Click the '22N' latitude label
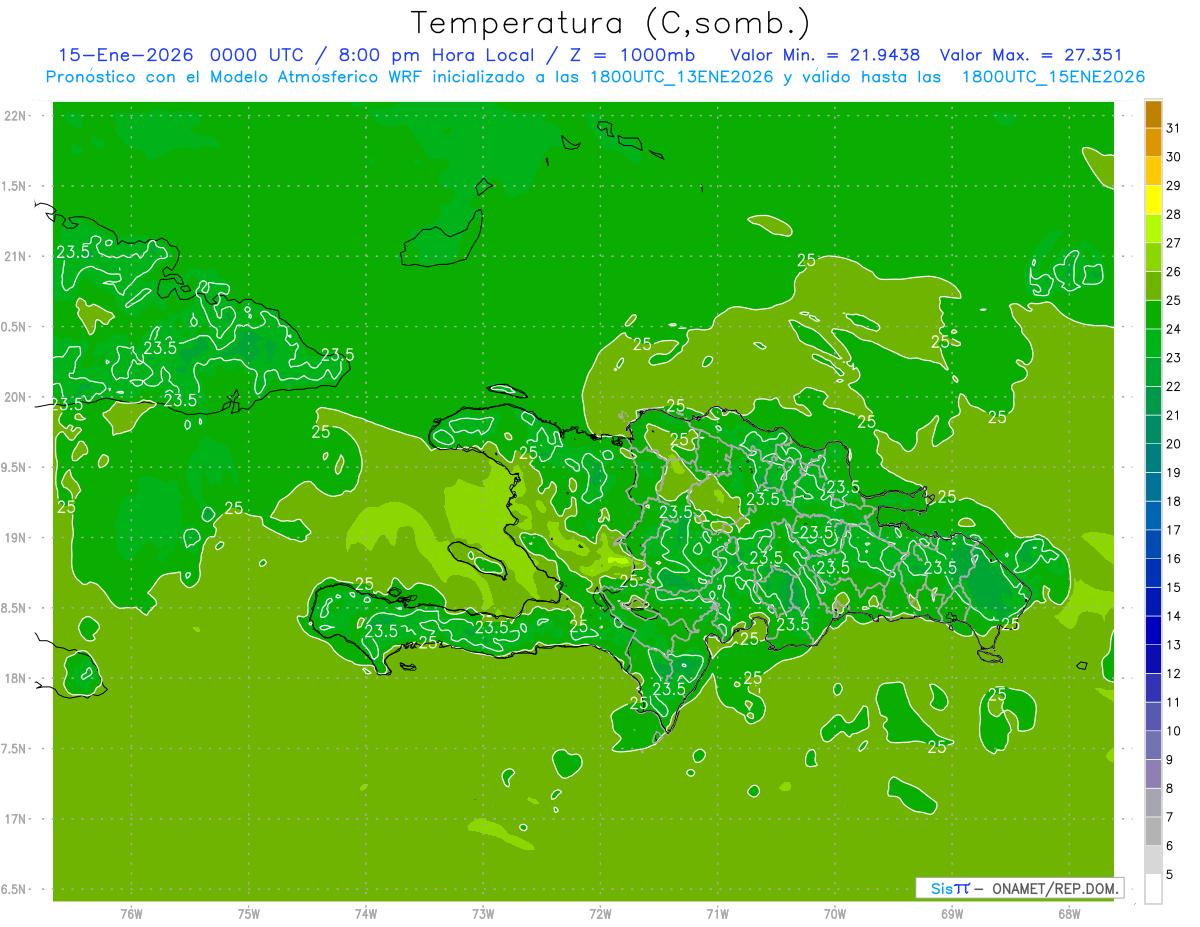The image size is (1200, 927). pyautogui.click(x=16, y=116)
